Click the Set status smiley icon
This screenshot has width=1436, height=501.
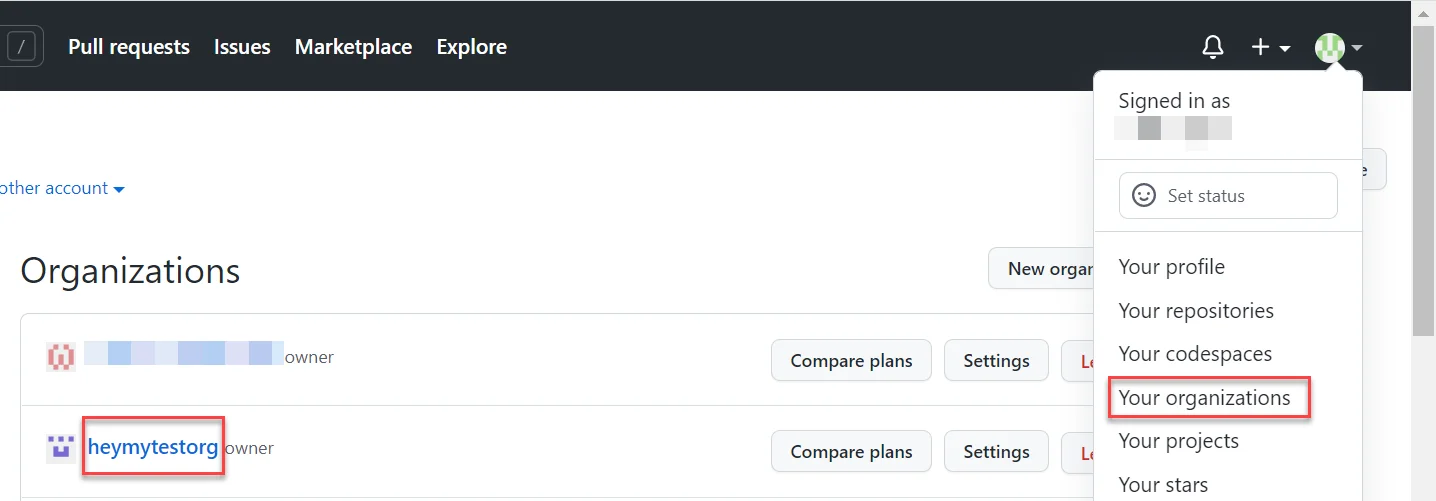coord(1143,195)
